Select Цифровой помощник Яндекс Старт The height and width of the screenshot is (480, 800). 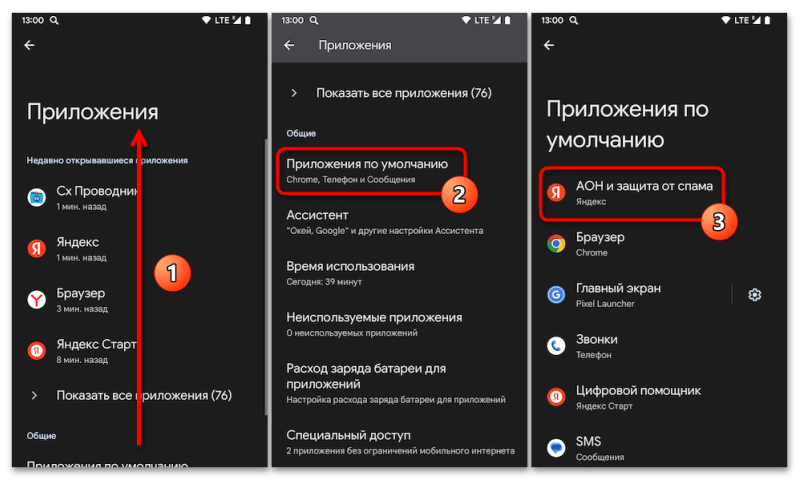coord(659,397)
